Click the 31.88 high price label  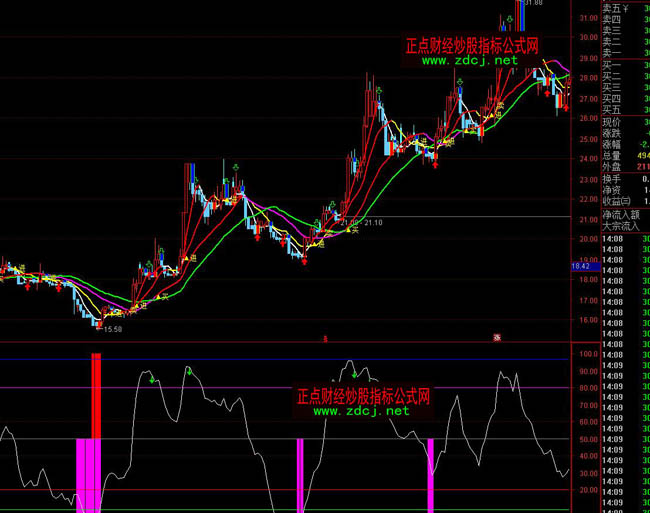pyautogui.click(x=532, y=3)
